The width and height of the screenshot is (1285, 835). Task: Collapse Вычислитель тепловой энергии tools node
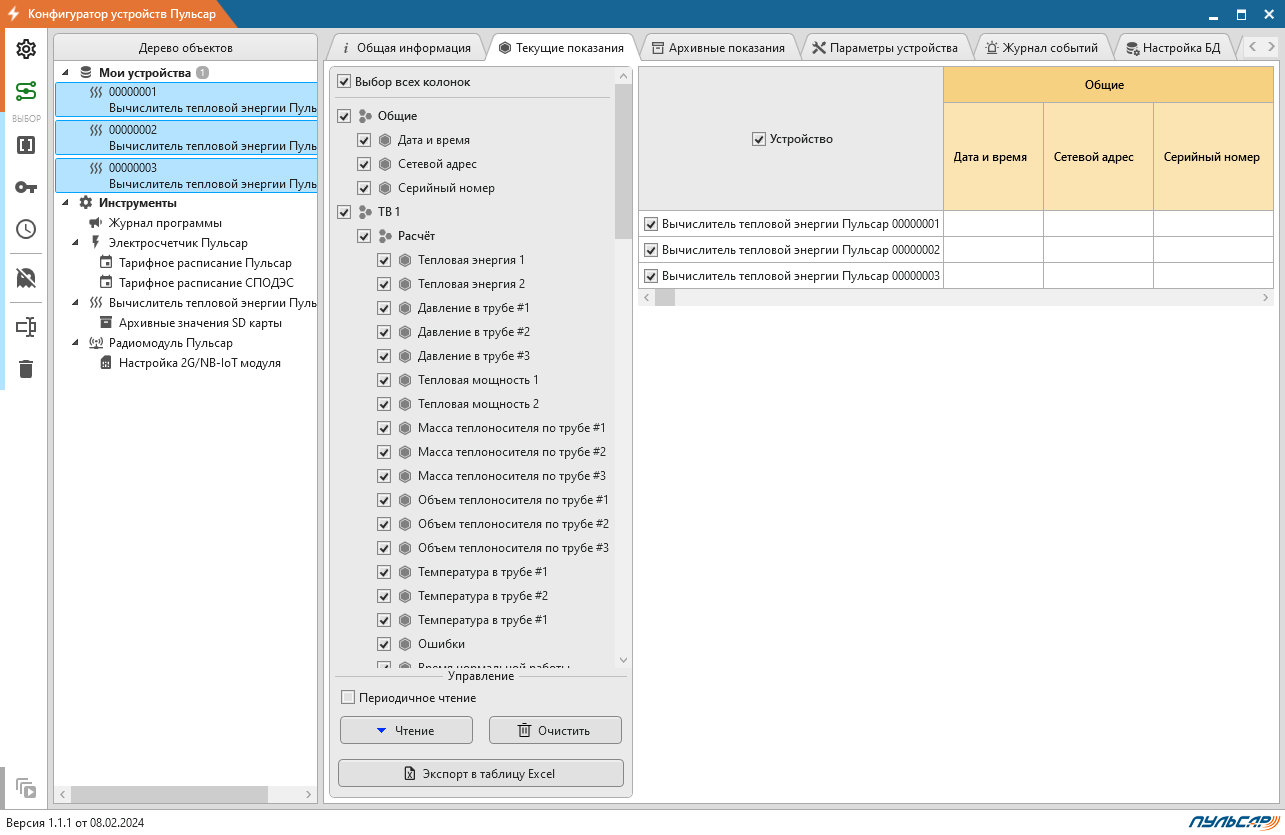point(76,303)
